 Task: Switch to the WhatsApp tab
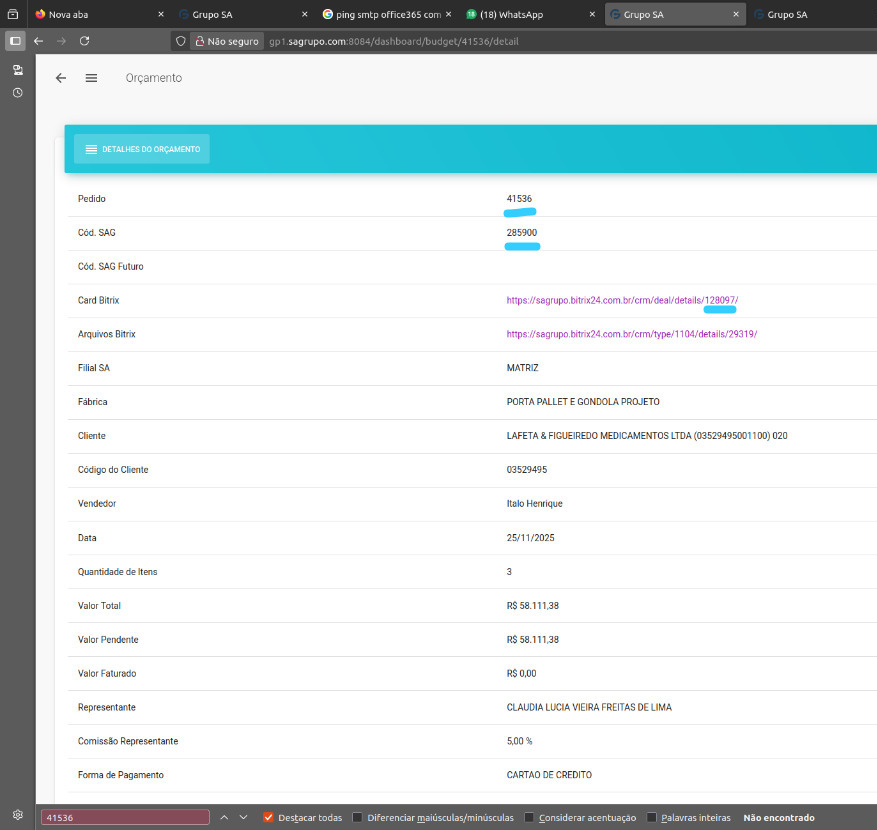pyautogui.click(x=520, y=15)
